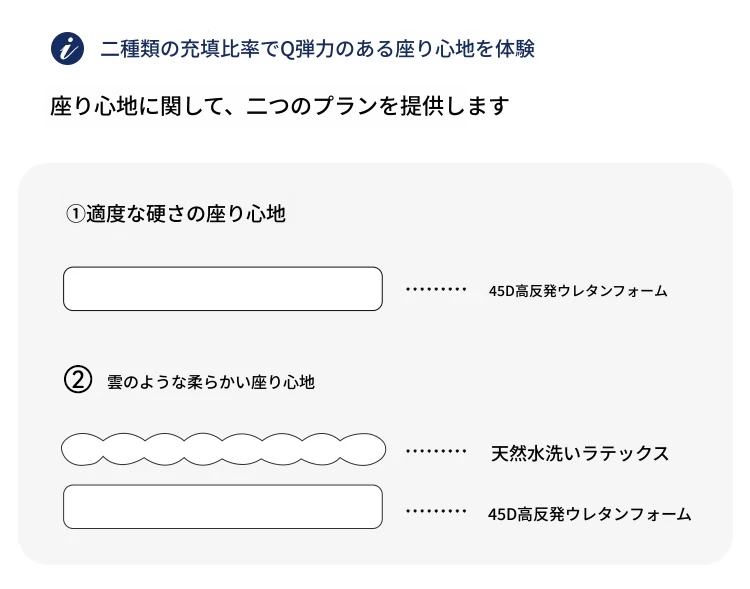Select the foam rectangle below the wavy latex layer
The image size is (750, 589).
pos(223,507)
